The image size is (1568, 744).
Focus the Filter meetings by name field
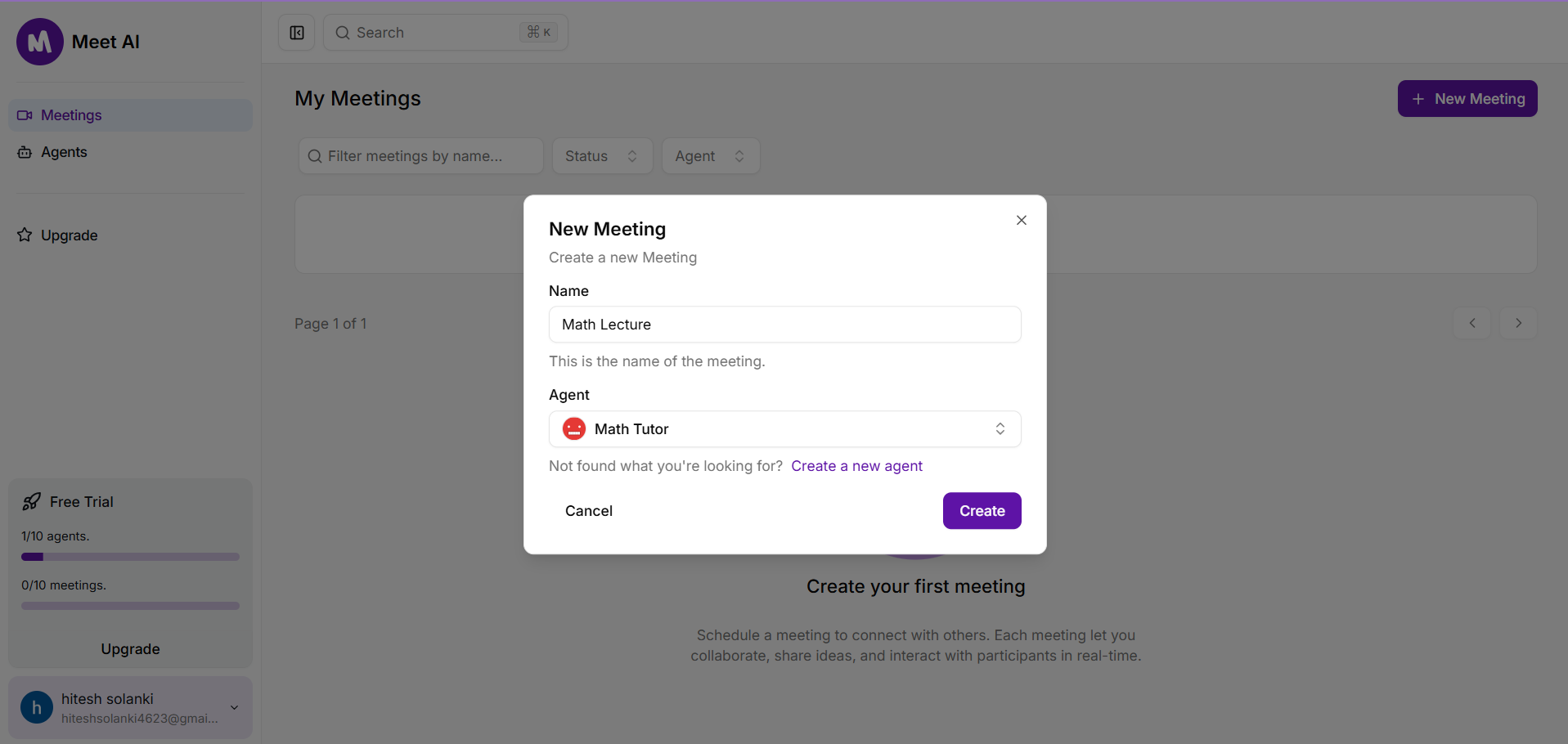[x=421, y=156]
